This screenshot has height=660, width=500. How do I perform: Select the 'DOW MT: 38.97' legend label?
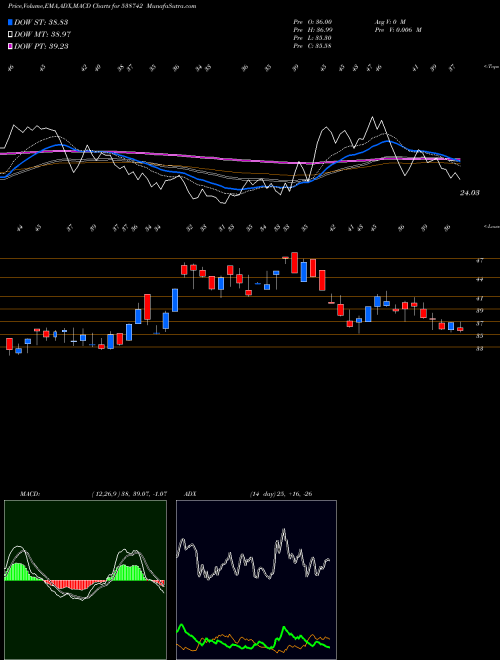coord(41,34)
